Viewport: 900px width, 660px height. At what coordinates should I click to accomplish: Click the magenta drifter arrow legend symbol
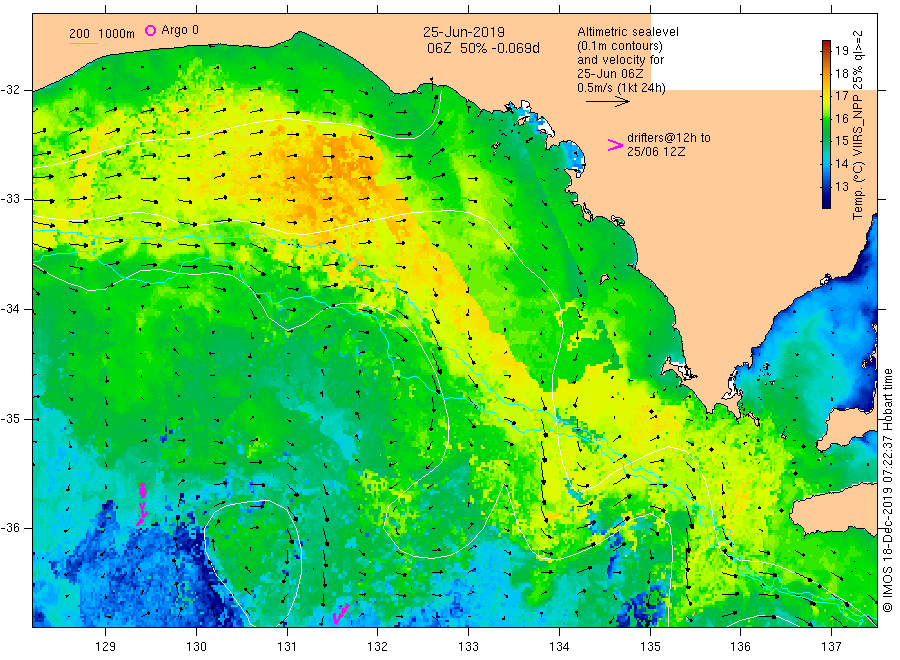[615, 145]
